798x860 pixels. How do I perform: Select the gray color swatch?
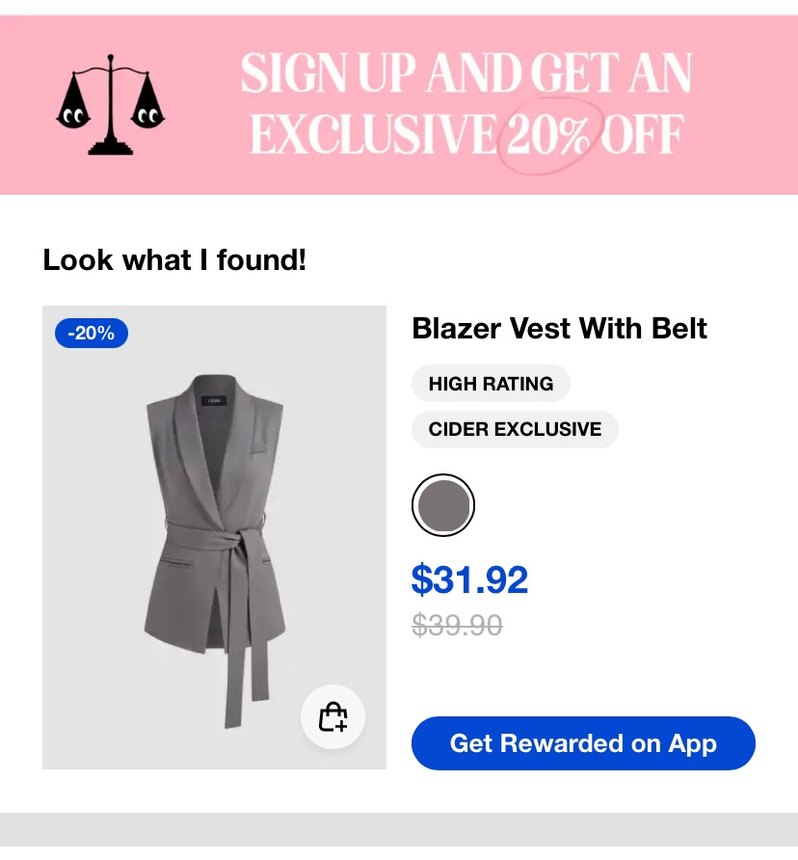443,505
